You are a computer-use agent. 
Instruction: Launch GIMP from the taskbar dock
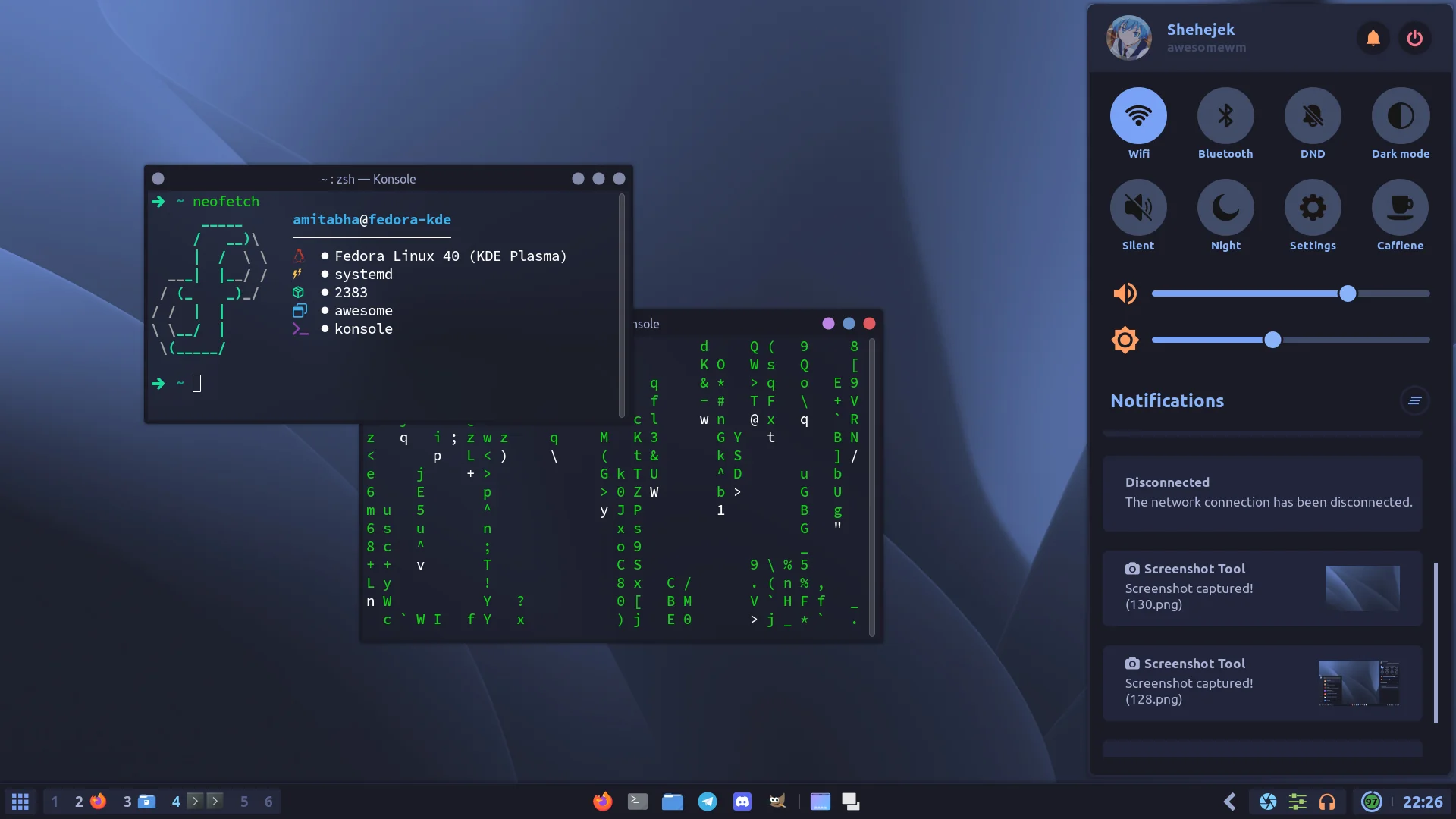(x=777, y=801)
